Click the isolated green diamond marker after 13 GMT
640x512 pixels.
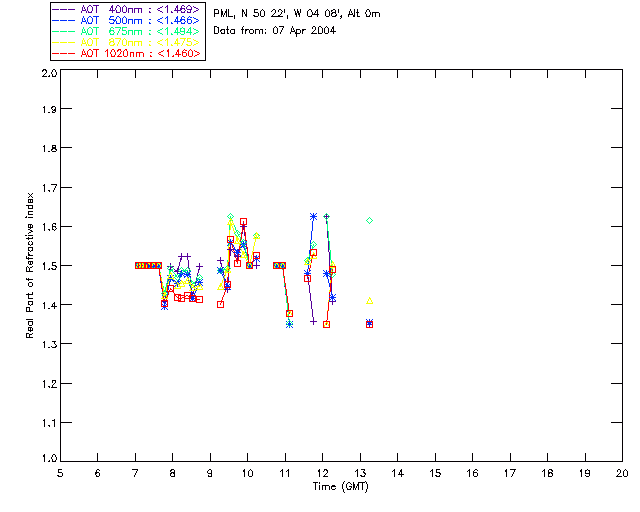[369, 220]
